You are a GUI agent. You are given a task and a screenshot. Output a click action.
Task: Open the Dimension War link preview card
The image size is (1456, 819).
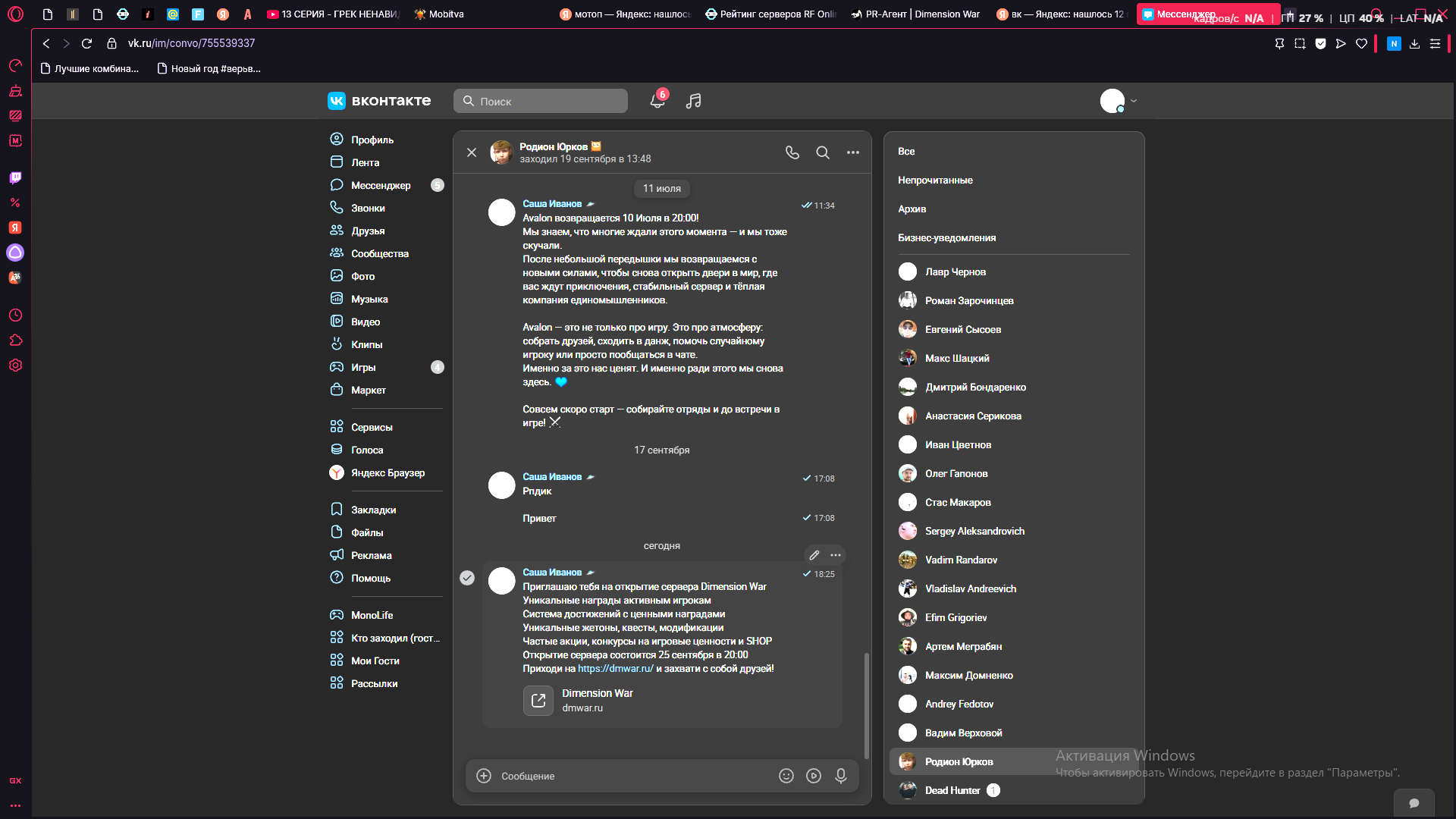(579, 700)
